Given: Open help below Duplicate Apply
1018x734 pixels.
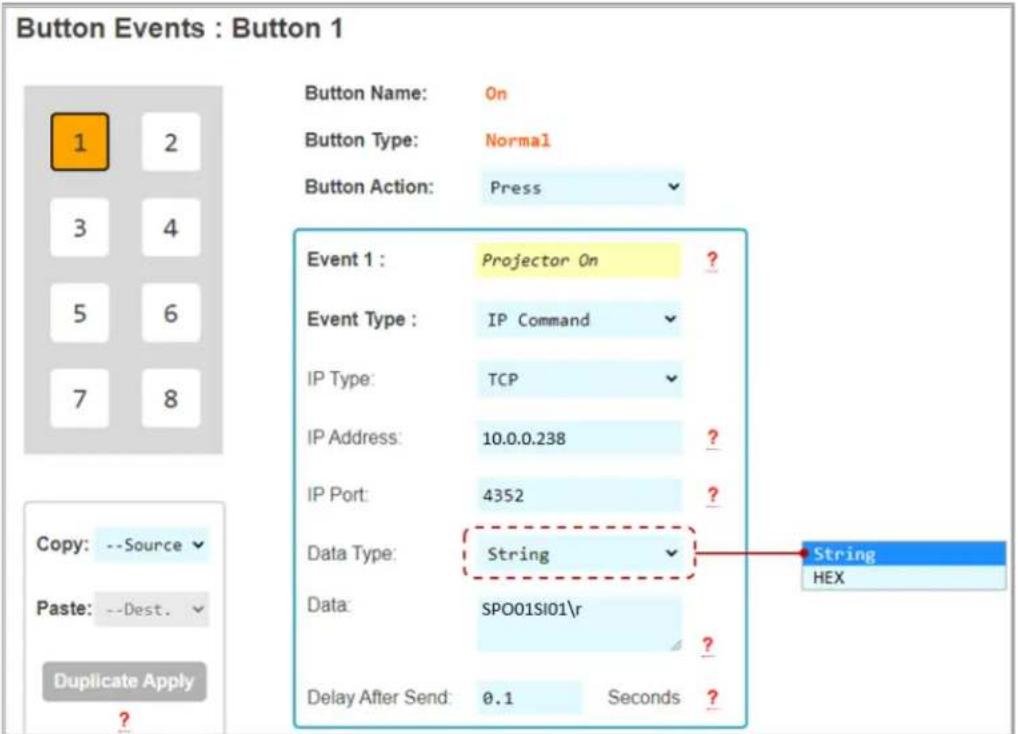Looking at the screenshot, I should coord(124,719).
